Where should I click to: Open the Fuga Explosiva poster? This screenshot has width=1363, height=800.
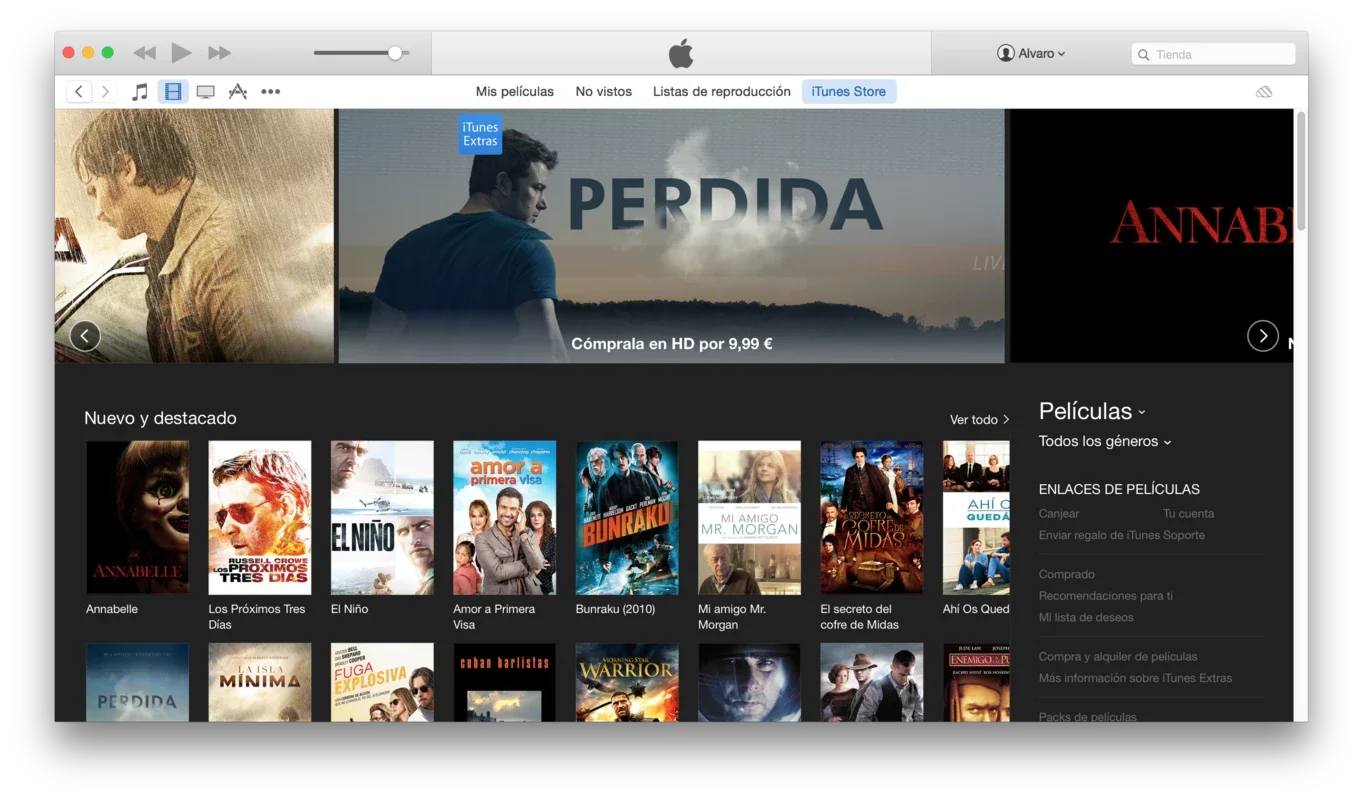coord(382,682)
